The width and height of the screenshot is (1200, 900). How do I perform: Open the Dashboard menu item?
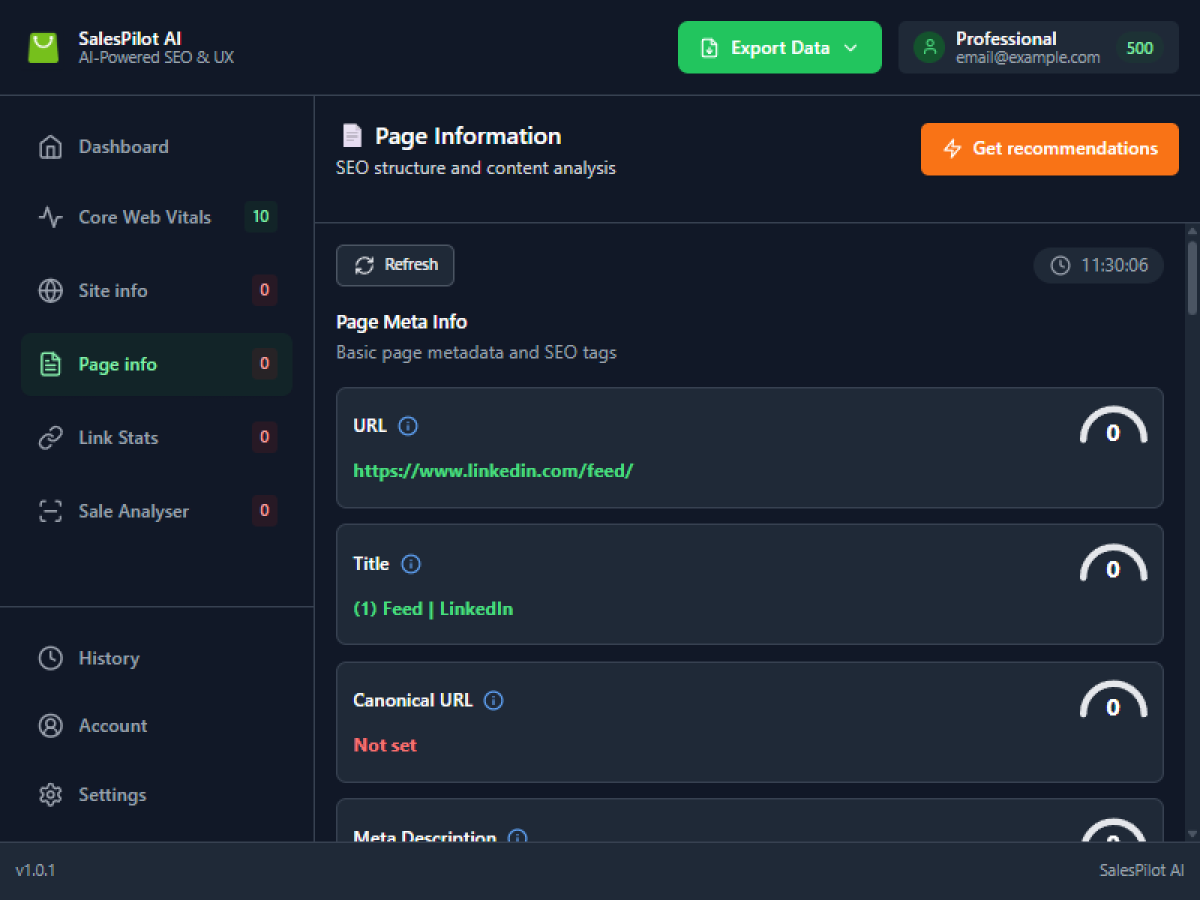123,147
